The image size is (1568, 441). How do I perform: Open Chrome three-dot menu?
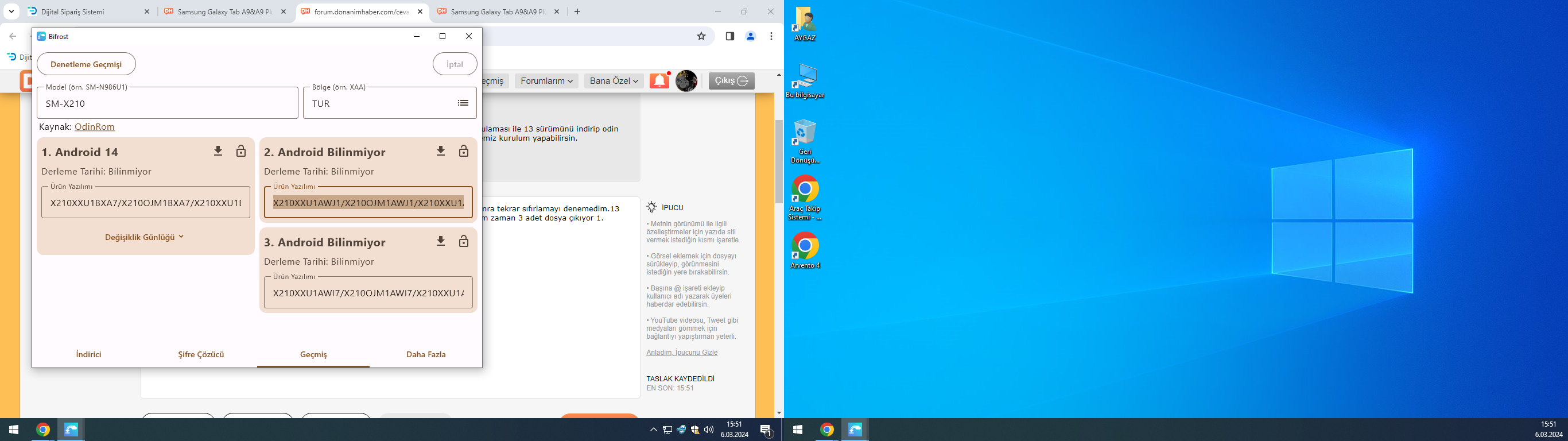(x=771, y=36)
